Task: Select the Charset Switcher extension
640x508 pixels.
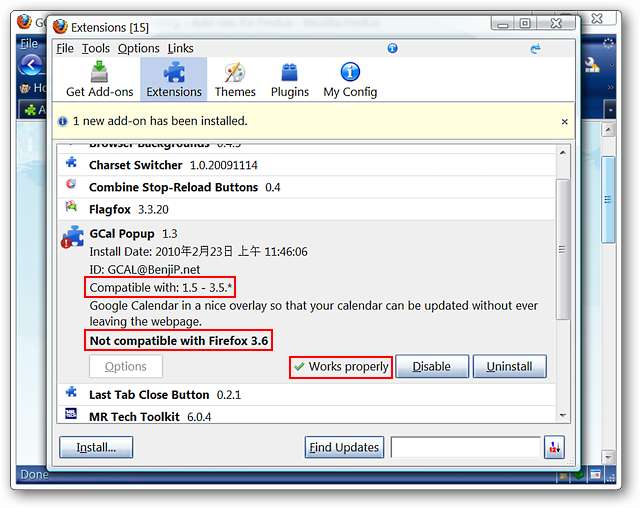Action: (306, 165)
